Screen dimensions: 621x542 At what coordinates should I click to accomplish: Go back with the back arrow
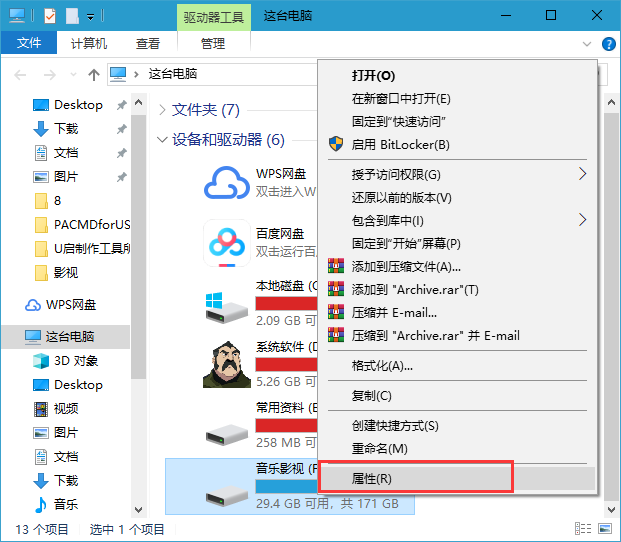coord(20,74)
